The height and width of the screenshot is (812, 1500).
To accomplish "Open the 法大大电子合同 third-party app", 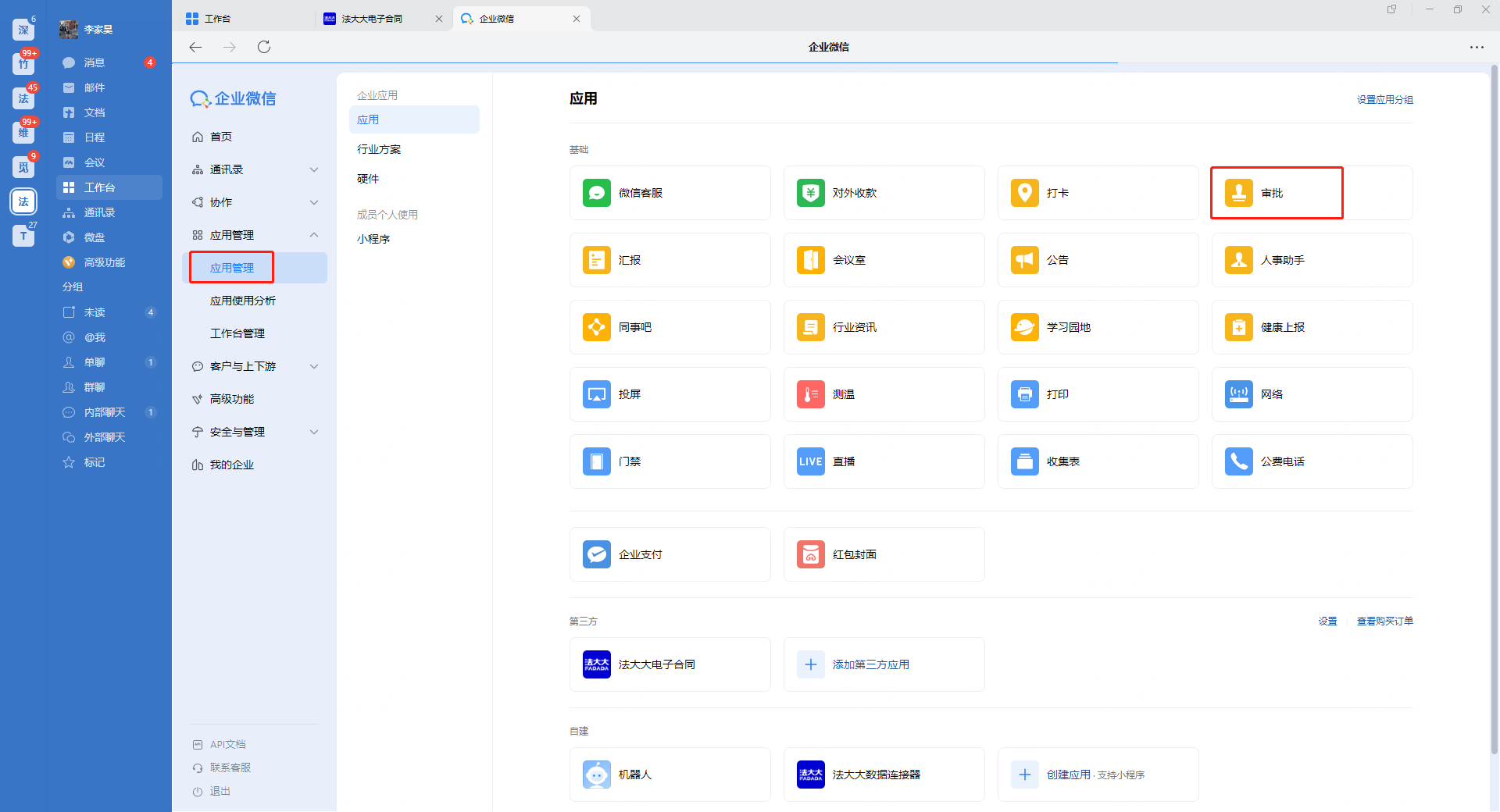I will point(670,664).
